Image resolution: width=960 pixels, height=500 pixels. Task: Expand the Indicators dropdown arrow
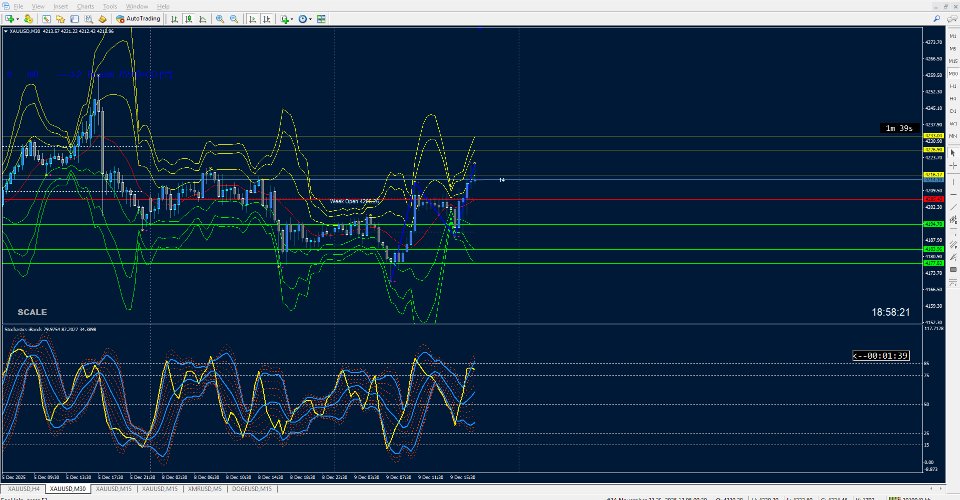[293, 19]
